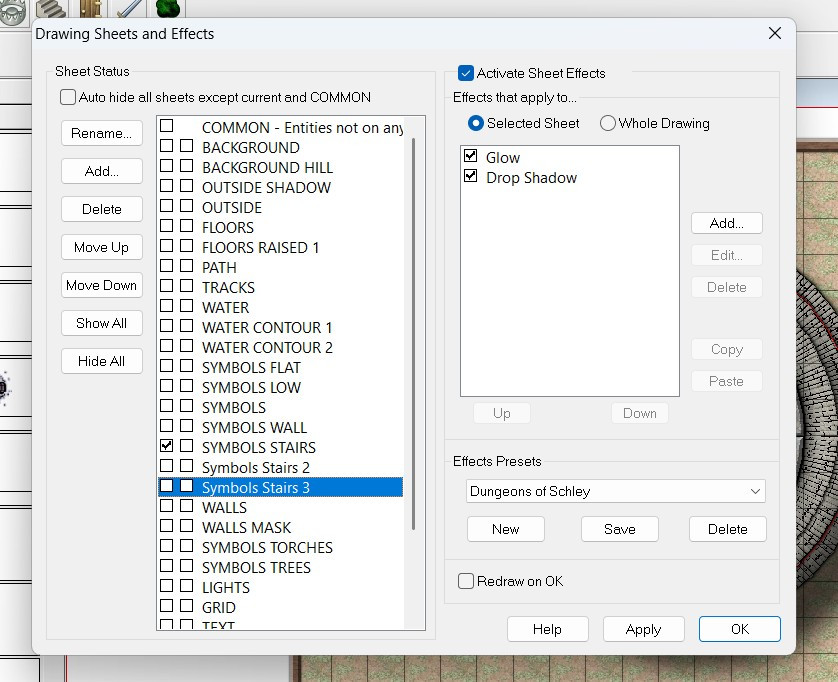Tick the Redraw on OK checkbox
This screenshot has height=682, width=838.
[x=466, y=581]
